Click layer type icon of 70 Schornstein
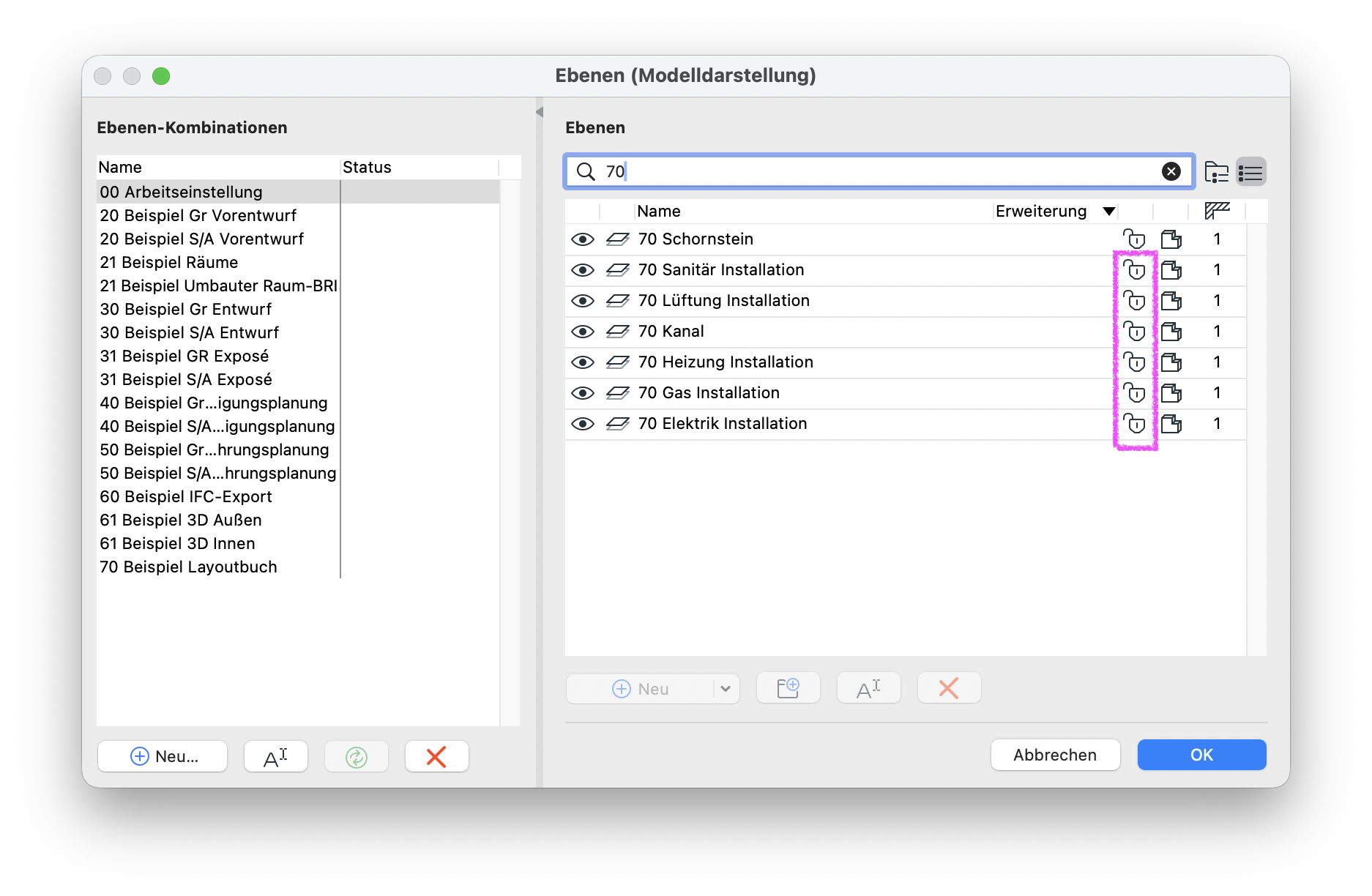This screenshot has width=1372, height=896. click(618, 239)
